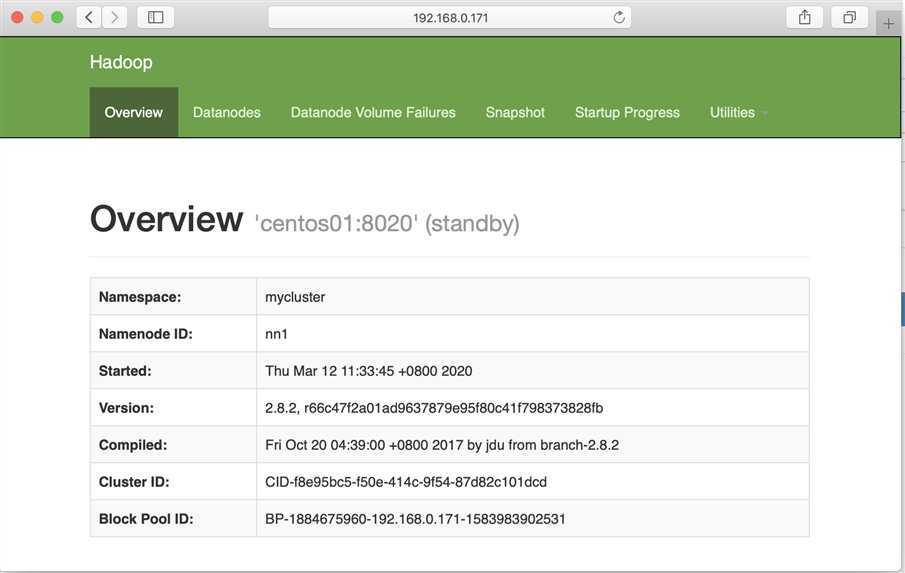Select the Namenode ID value 'nn1'
The image size is (905, 573).
point(276,334)
